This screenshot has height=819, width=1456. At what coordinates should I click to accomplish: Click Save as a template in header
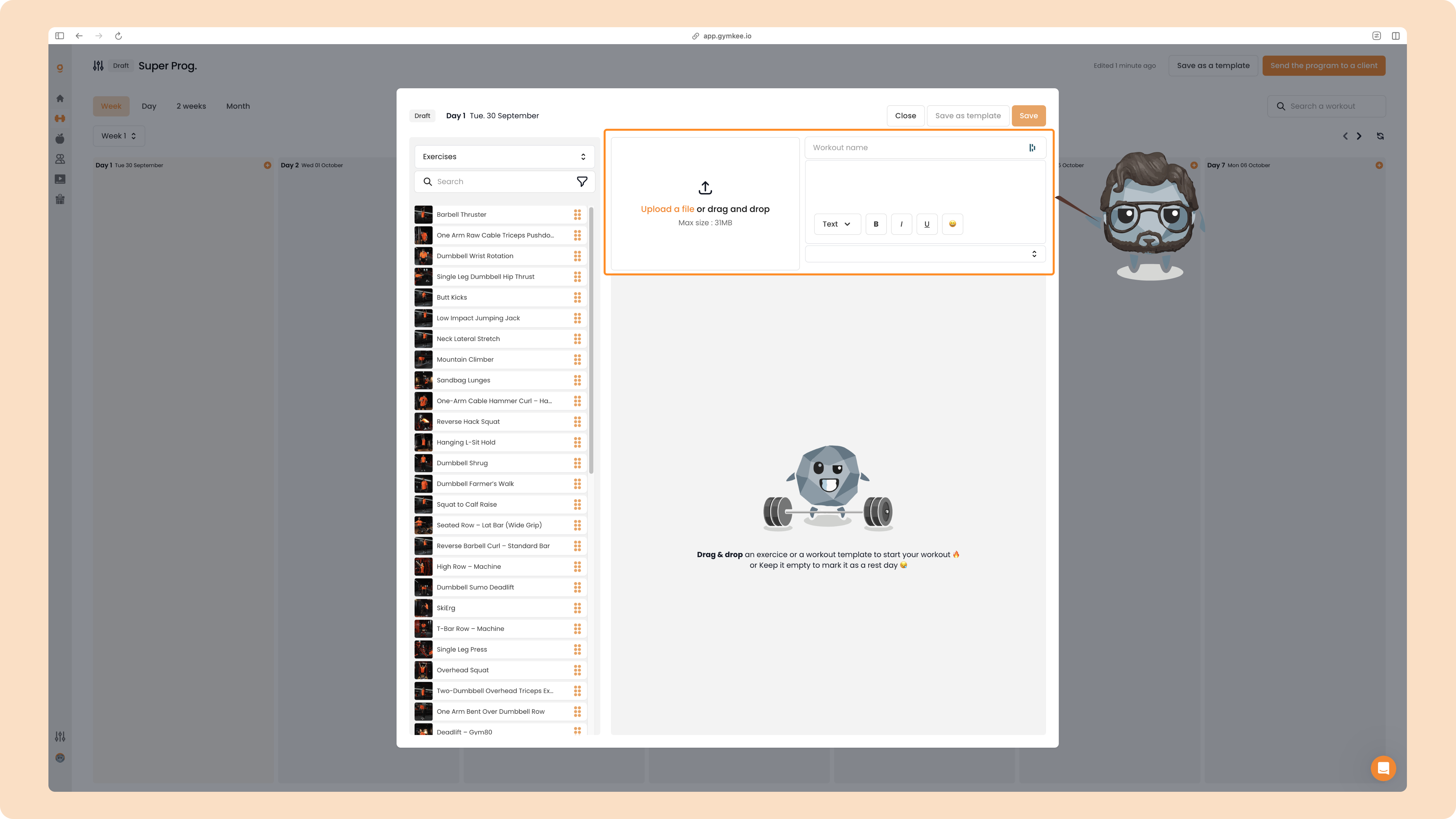coord(1213,66)
